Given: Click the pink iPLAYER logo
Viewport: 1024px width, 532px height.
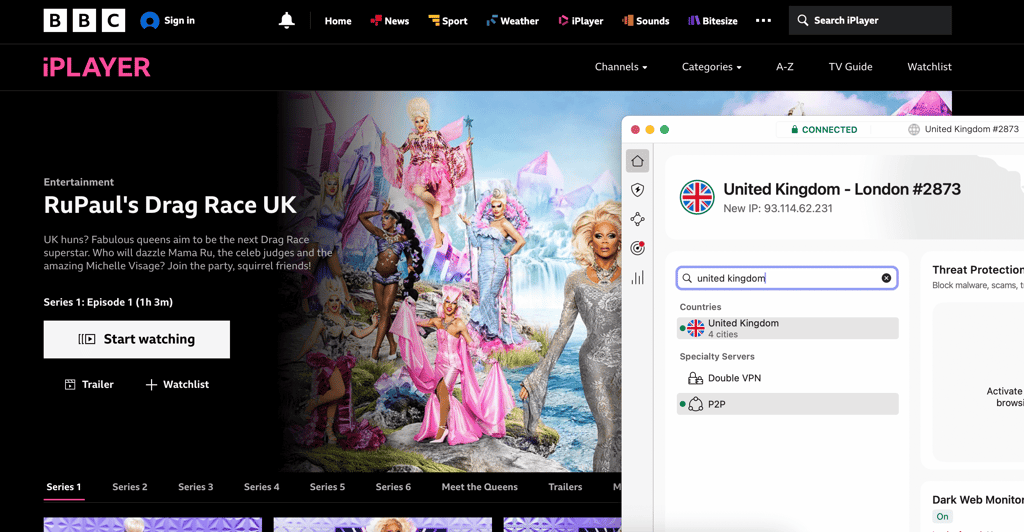Looking at the screenshot, I should (97, 67).
